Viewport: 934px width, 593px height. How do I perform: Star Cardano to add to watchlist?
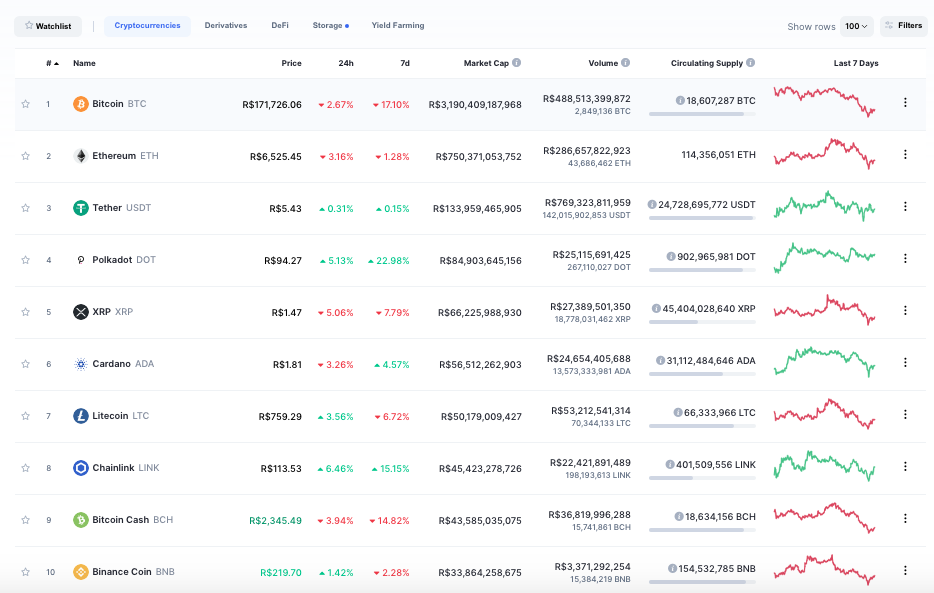click(x=26, y=364)
